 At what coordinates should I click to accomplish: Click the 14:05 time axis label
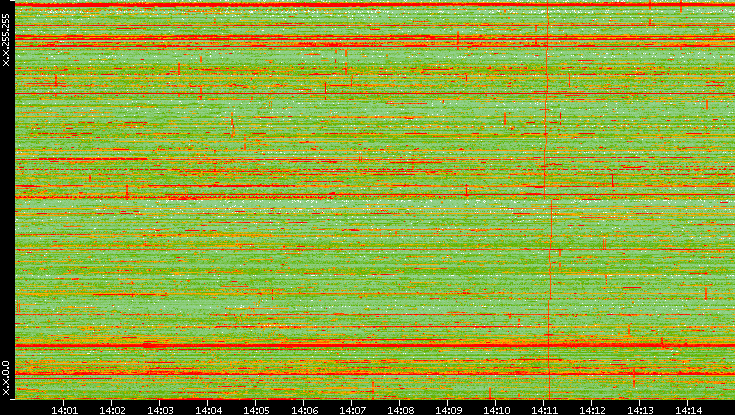tap(256, 410)
